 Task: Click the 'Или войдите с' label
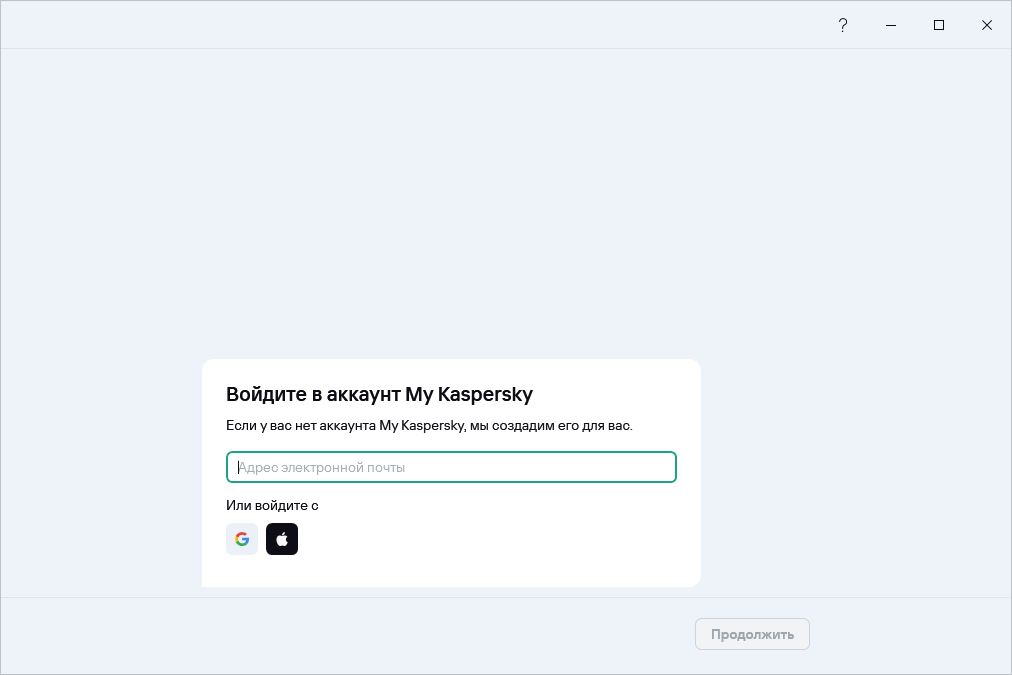[272, 505]
